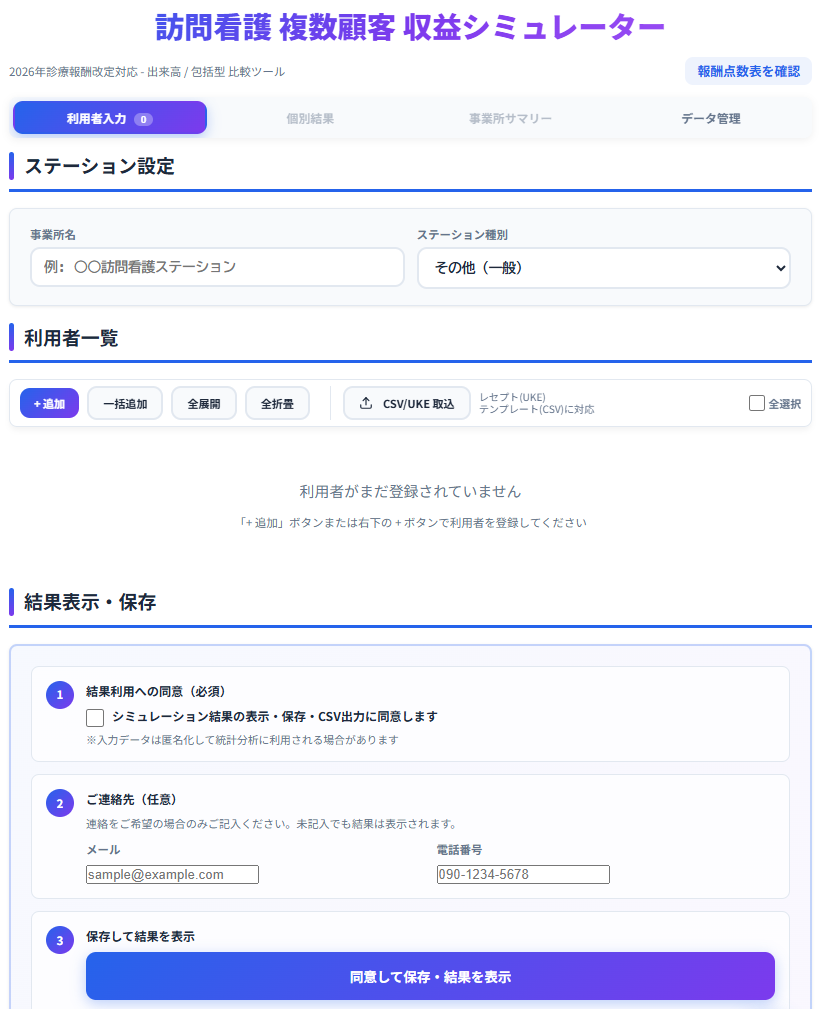Screen dimensions: 821x1009
Task: Click the upload icon for CSV/UKE import
Action: (x=366, y=403)
